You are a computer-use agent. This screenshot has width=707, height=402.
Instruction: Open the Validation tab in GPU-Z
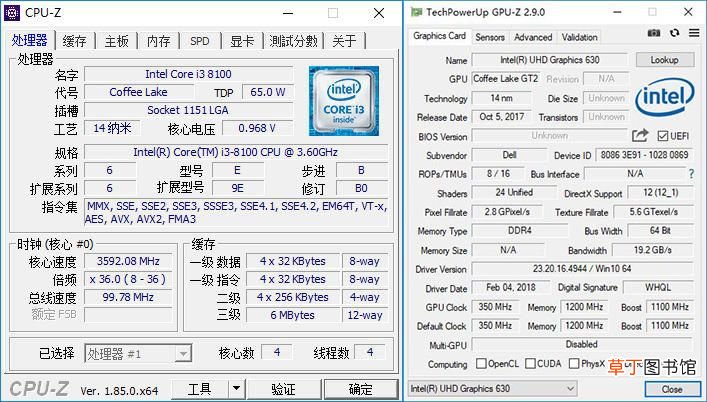click(579, 37)
